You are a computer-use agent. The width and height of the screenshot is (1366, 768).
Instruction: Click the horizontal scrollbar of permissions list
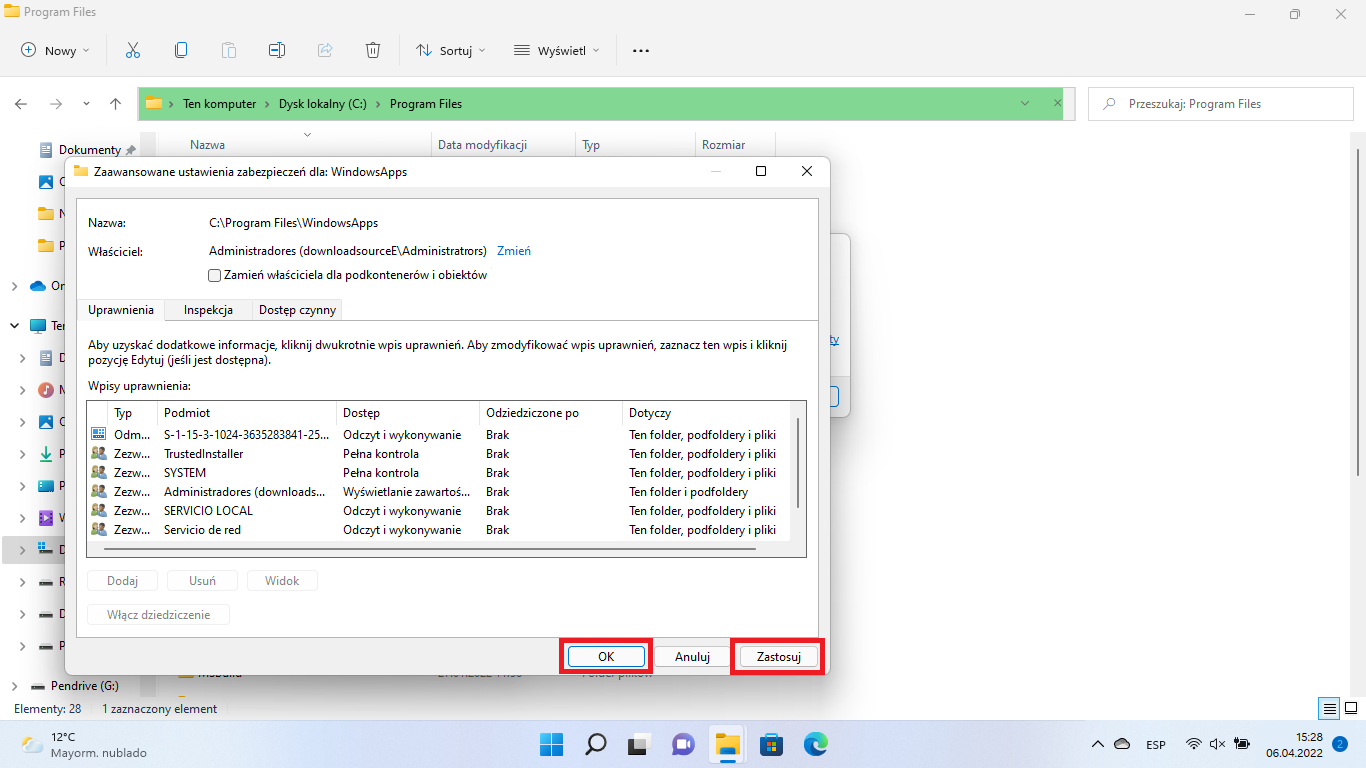pos(430,549)
